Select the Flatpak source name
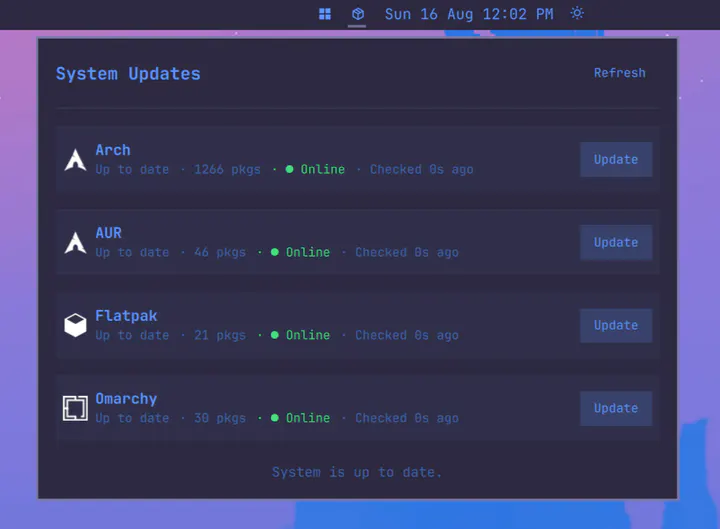Viewport: 720px width, 529px height. (126, 316)
